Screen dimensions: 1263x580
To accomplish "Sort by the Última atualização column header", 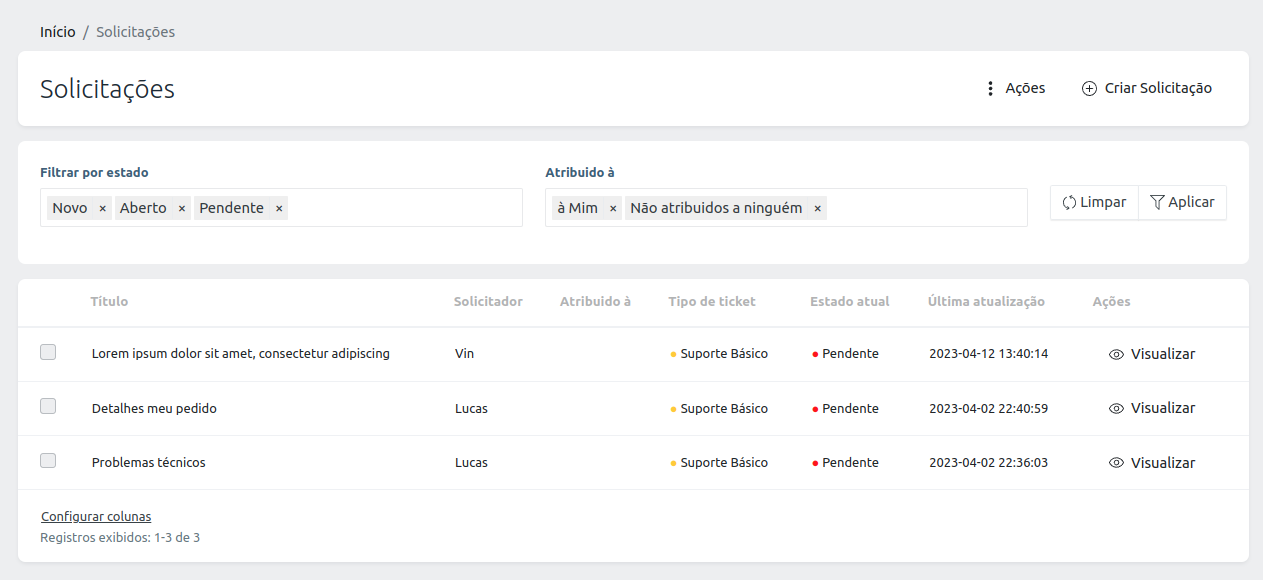I will pos(986,301).
